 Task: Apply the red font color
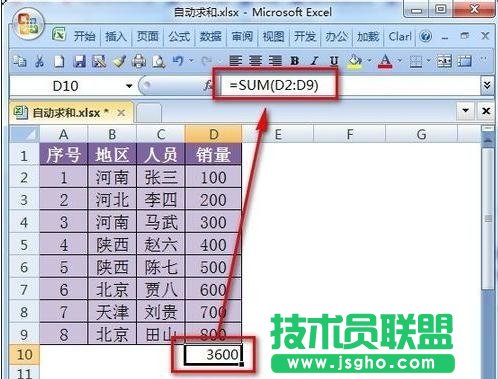click(385, 61)
